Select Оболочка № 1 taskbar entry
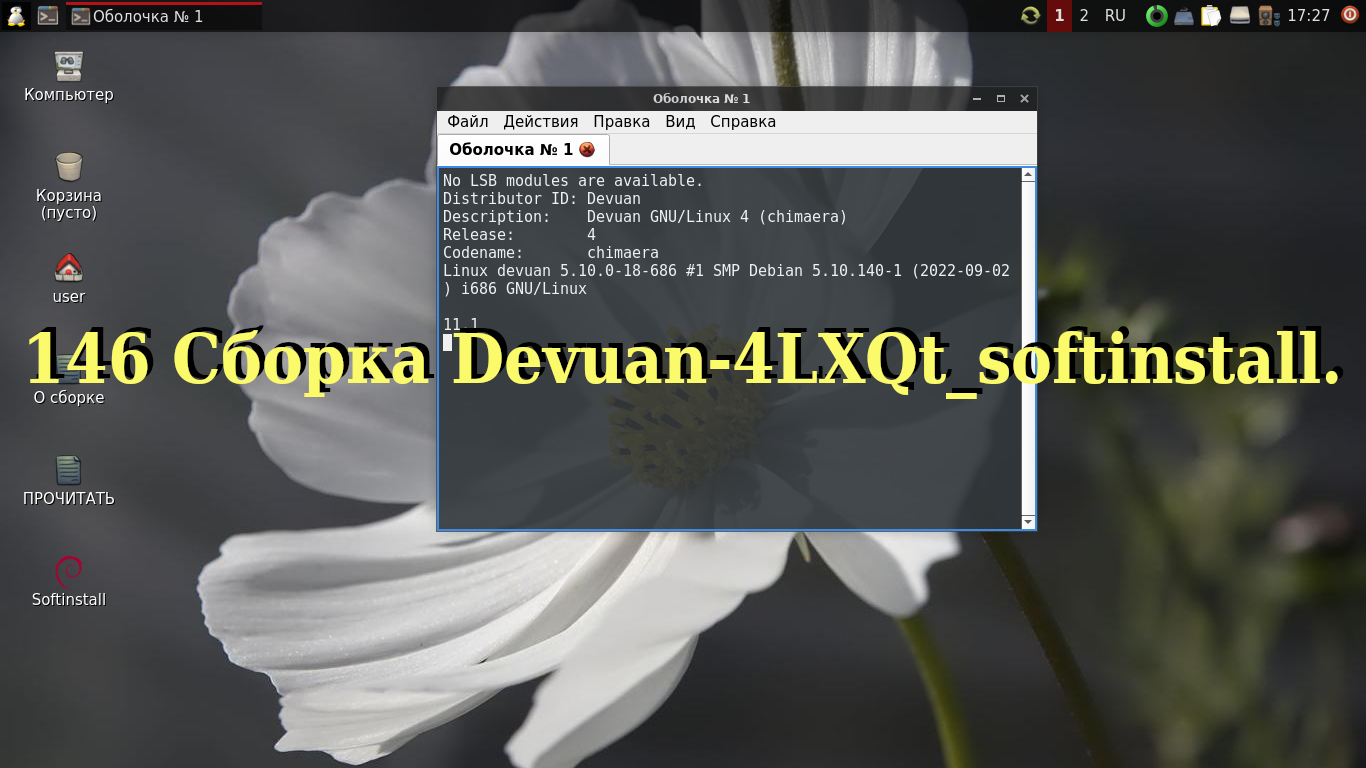1366x768 pixels. [164, 16]
